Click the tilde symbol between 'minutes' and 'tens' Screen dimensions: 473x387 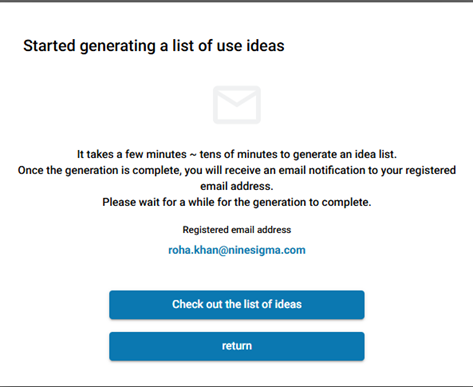(x=193, y=155)
